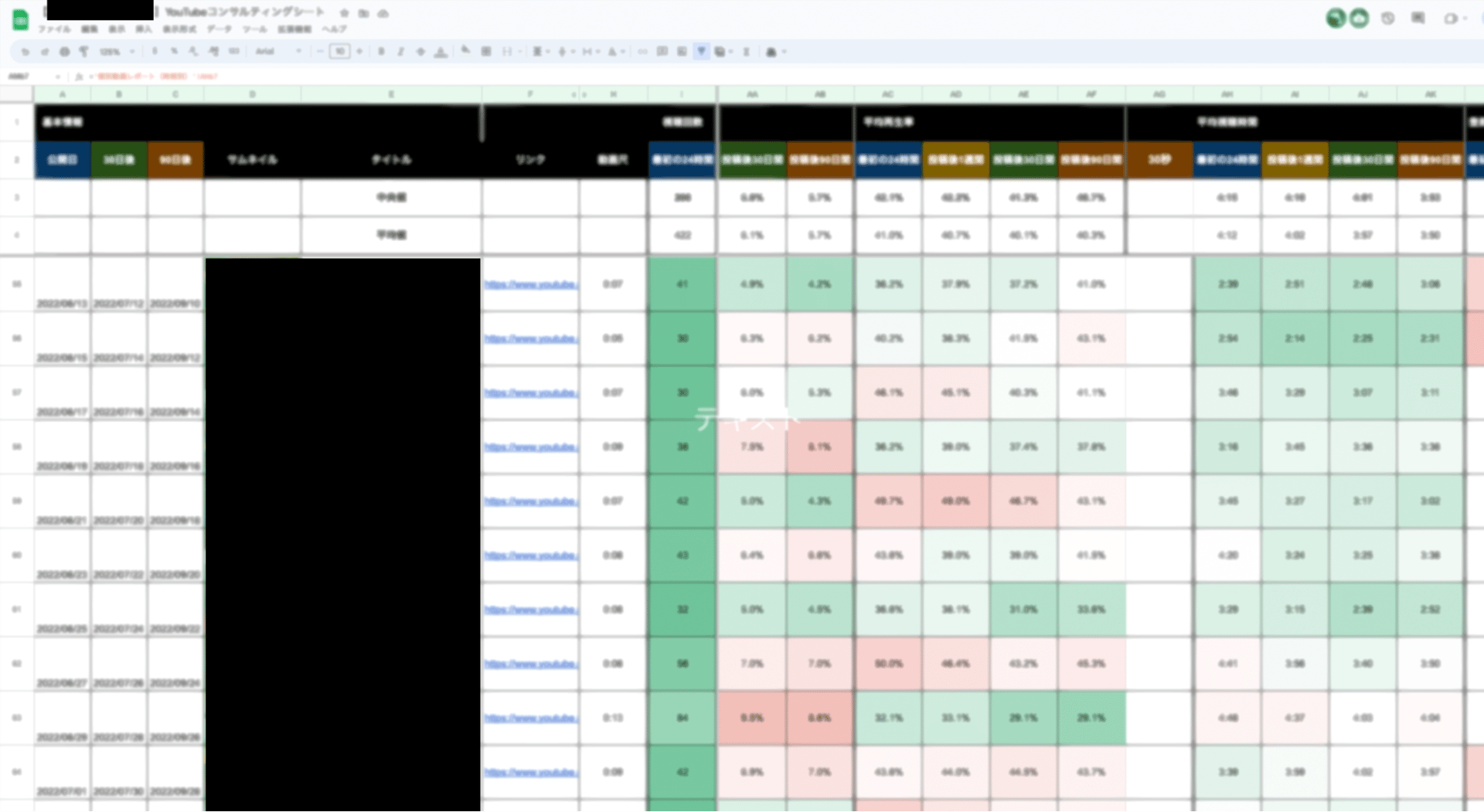Open the text color picker
The width and height of the screenshot is (1484, 812).
(x=440, y=52)
